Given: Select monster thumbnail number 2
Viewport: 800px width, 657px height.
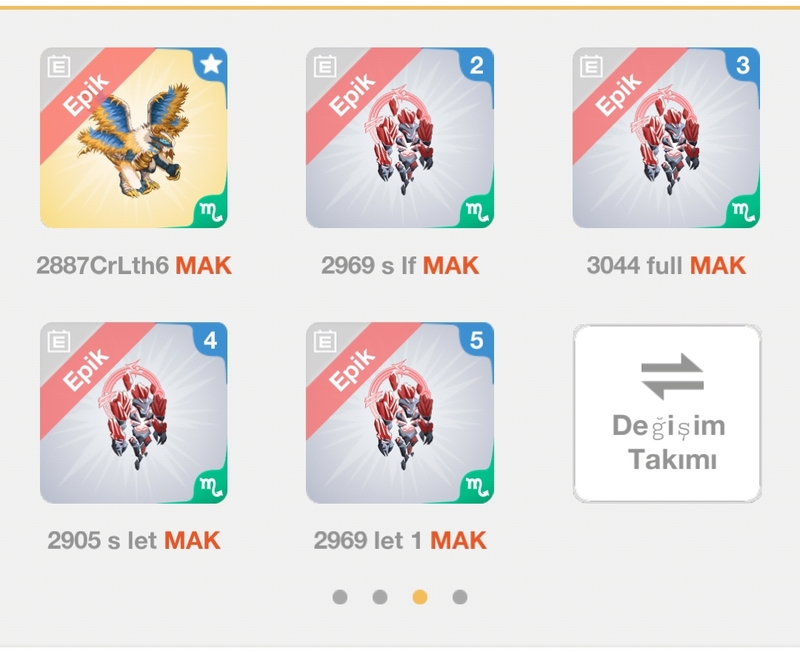Looking at the screenshot, I should pyautogui.click(x=400, y=138).
